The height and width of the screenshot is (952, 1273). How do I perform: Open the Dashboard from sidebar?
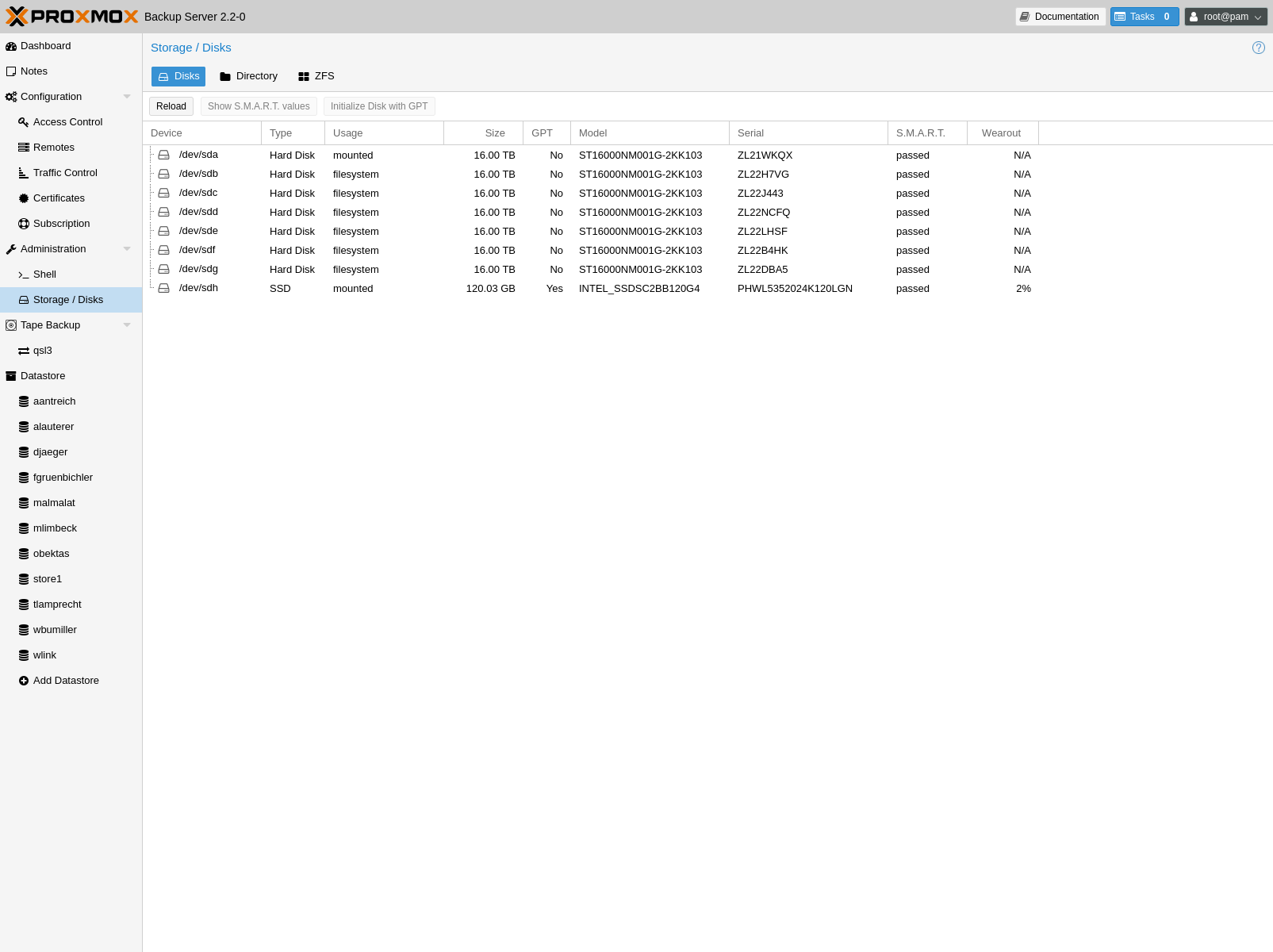click(45, 46)
